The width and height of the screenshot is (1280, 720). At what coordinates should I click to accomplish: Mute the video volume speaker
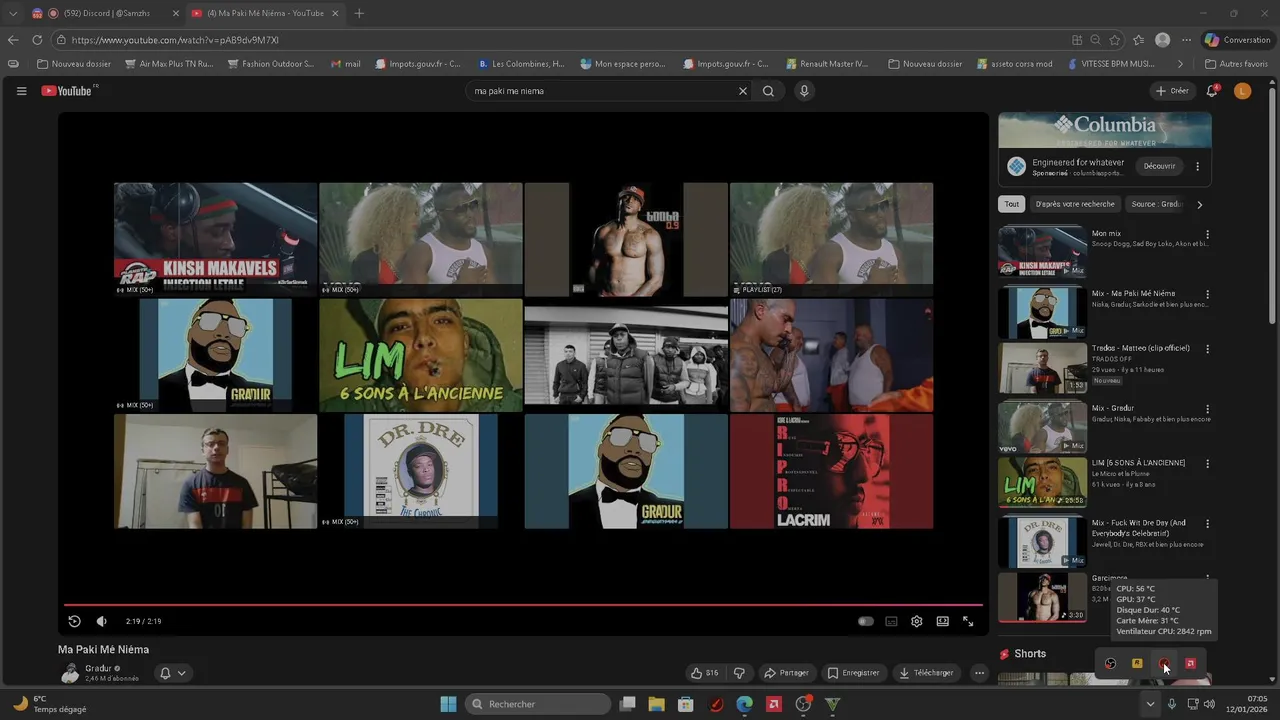pos(101,621)
